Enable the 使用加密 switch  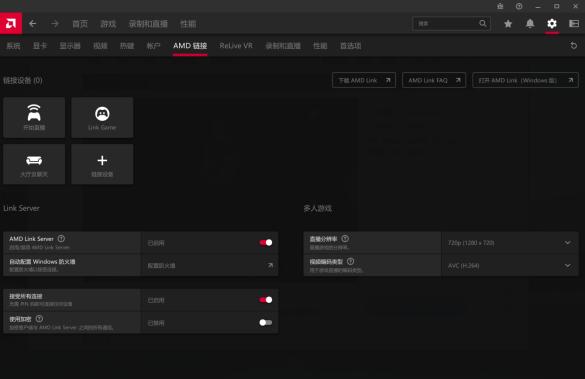coord(266,323)
